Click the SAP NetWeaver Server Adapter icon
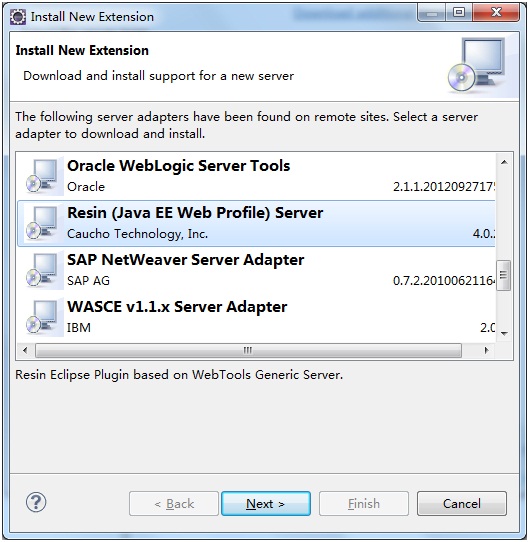This screenshot has width=529, height=542. click(x=43, y=270)
